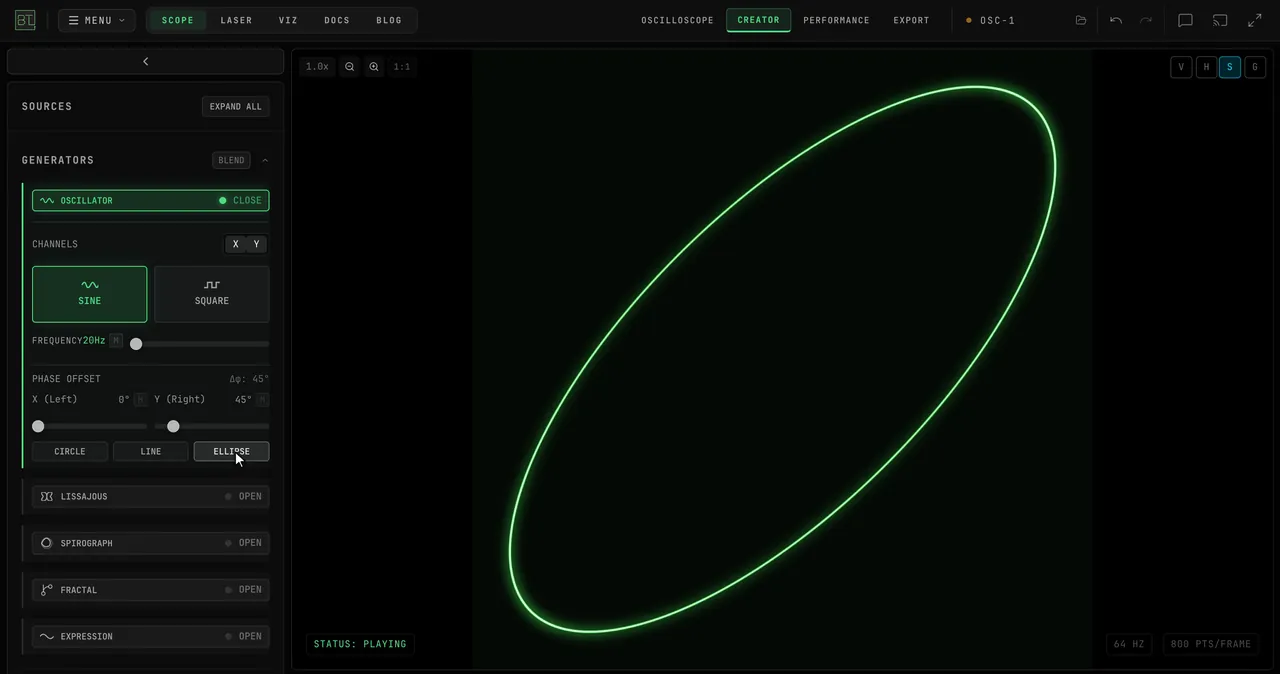The width and height of the screenshot is (1280, 674).
Task: Toggle fullscreen with the expand arrows icon
Action: [1255, 20]
